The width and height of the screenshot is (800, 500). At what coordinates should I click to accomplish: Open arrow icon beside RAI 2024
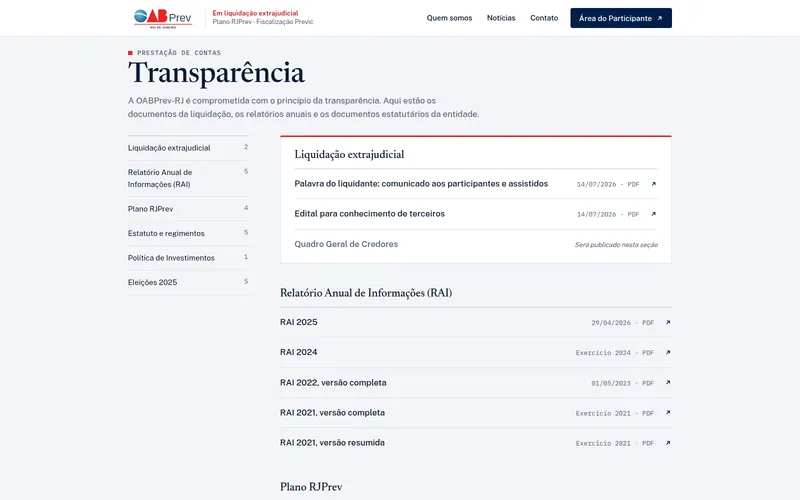668,353
